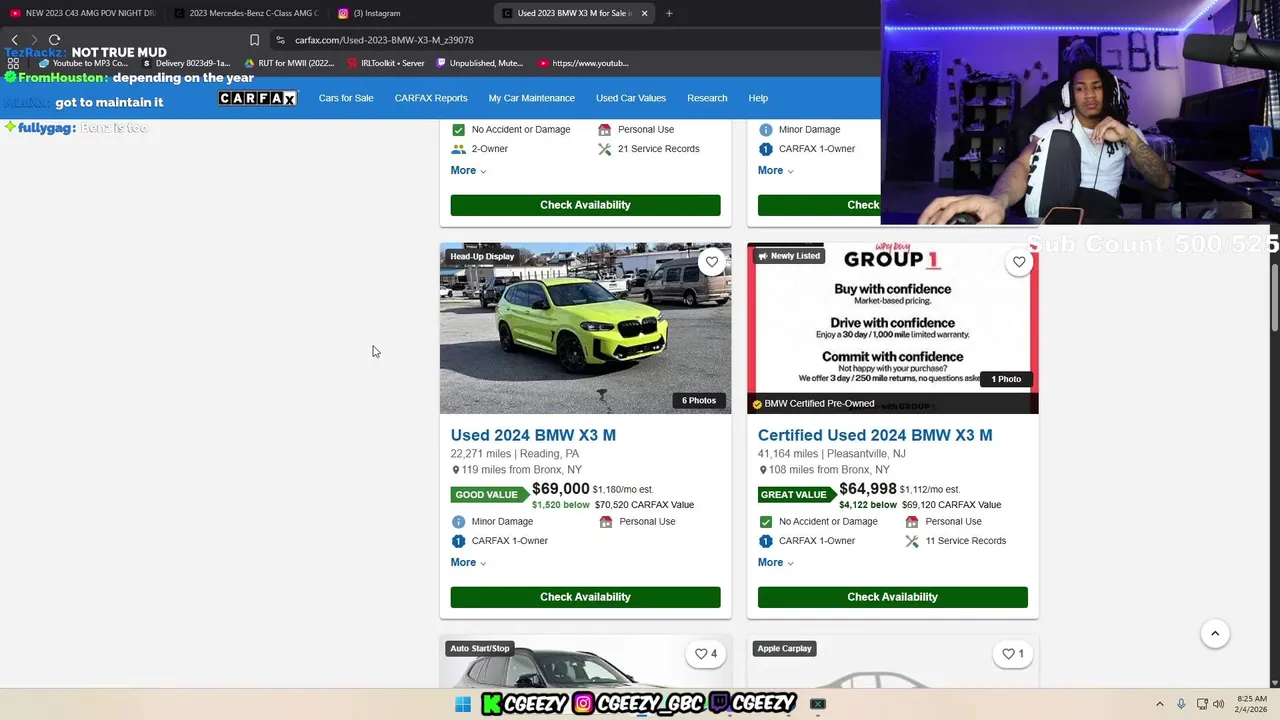The height and width of the screenshot is (720, 1280).
Task: Open the clock showing 8:25 AM
Action: tap(1252, 704)
